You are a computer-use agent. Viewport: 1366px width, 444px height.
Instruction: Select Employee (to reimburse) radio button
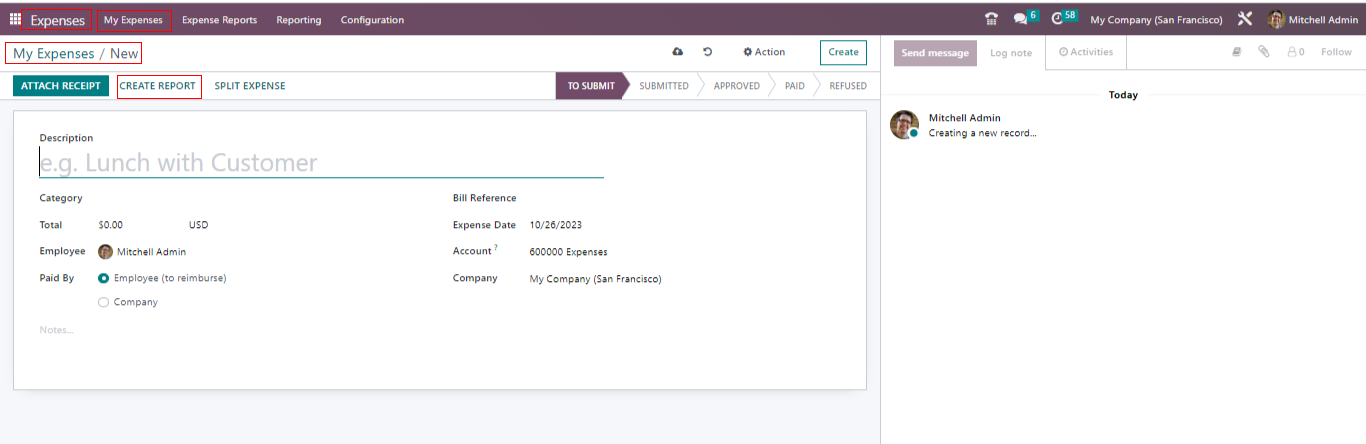click(104, 278)
